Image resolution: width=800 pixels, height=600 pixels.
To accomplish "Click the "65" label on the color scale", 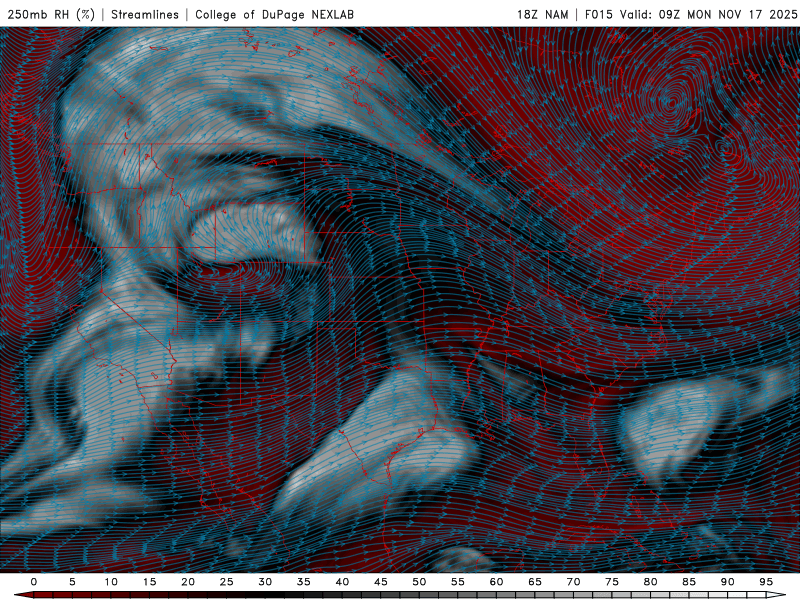I will pyautogui.click(x=535, y=582).
